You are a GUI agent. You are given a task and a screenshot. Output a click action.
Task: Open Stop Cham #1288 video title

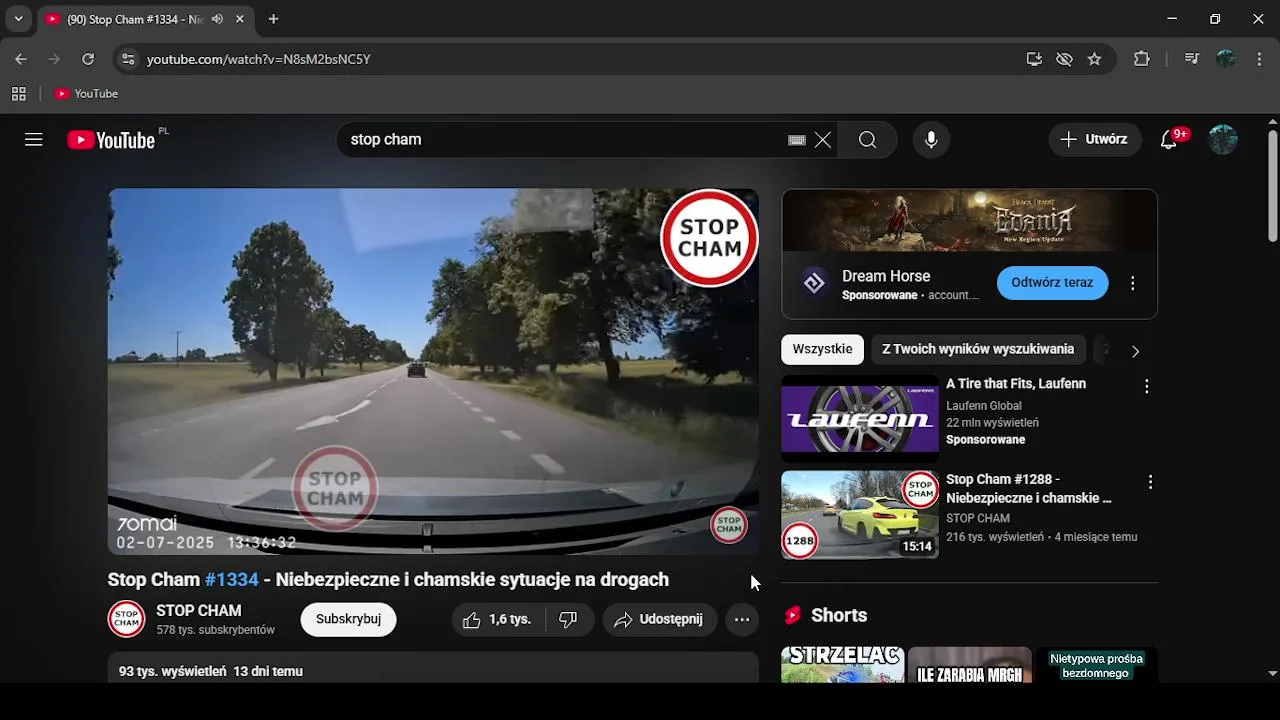[x=1029, y=489]
